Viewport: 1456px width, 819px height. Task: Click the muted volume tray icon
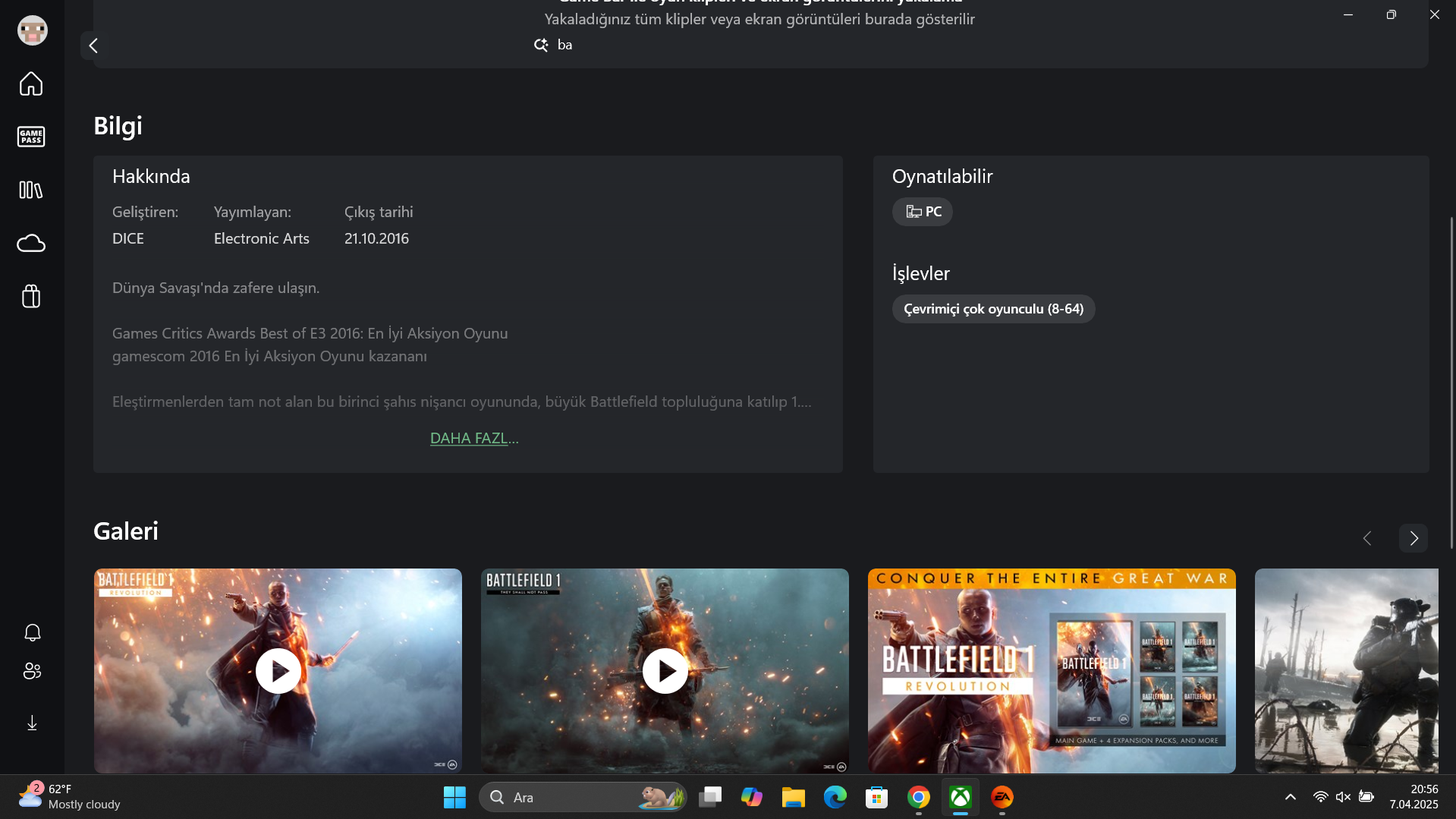coord(1343,797)
